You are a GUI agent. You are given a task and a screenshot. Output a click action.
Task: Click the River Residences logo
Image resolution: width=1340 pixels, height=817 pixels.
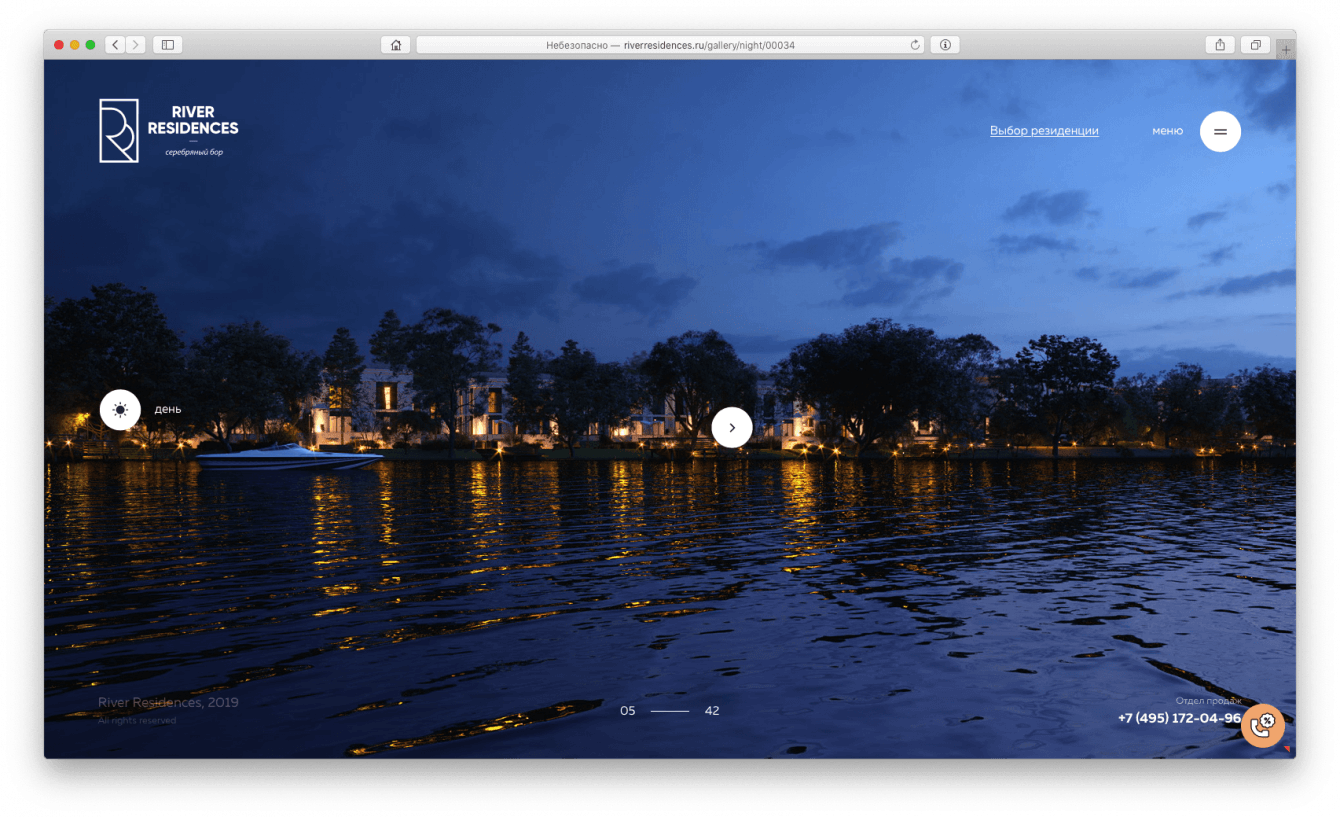(168, 130)
